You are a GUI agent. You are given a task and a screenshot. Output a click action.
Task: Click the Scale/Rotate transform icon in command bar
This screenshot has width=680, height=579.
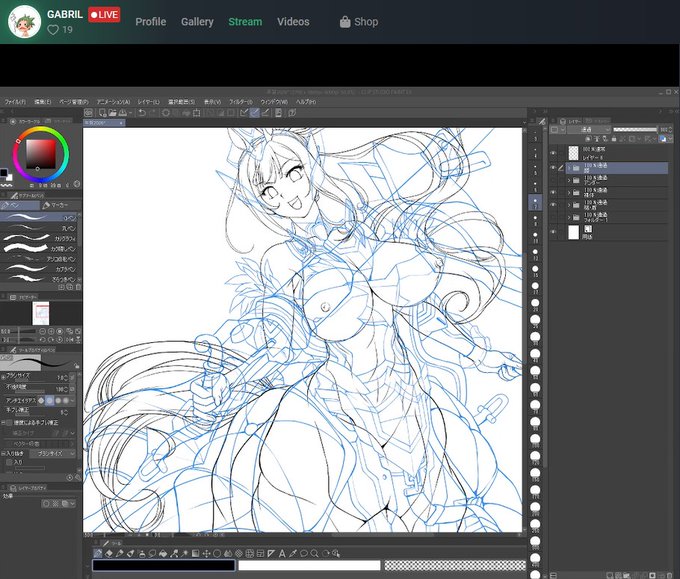tap(196, 113)
